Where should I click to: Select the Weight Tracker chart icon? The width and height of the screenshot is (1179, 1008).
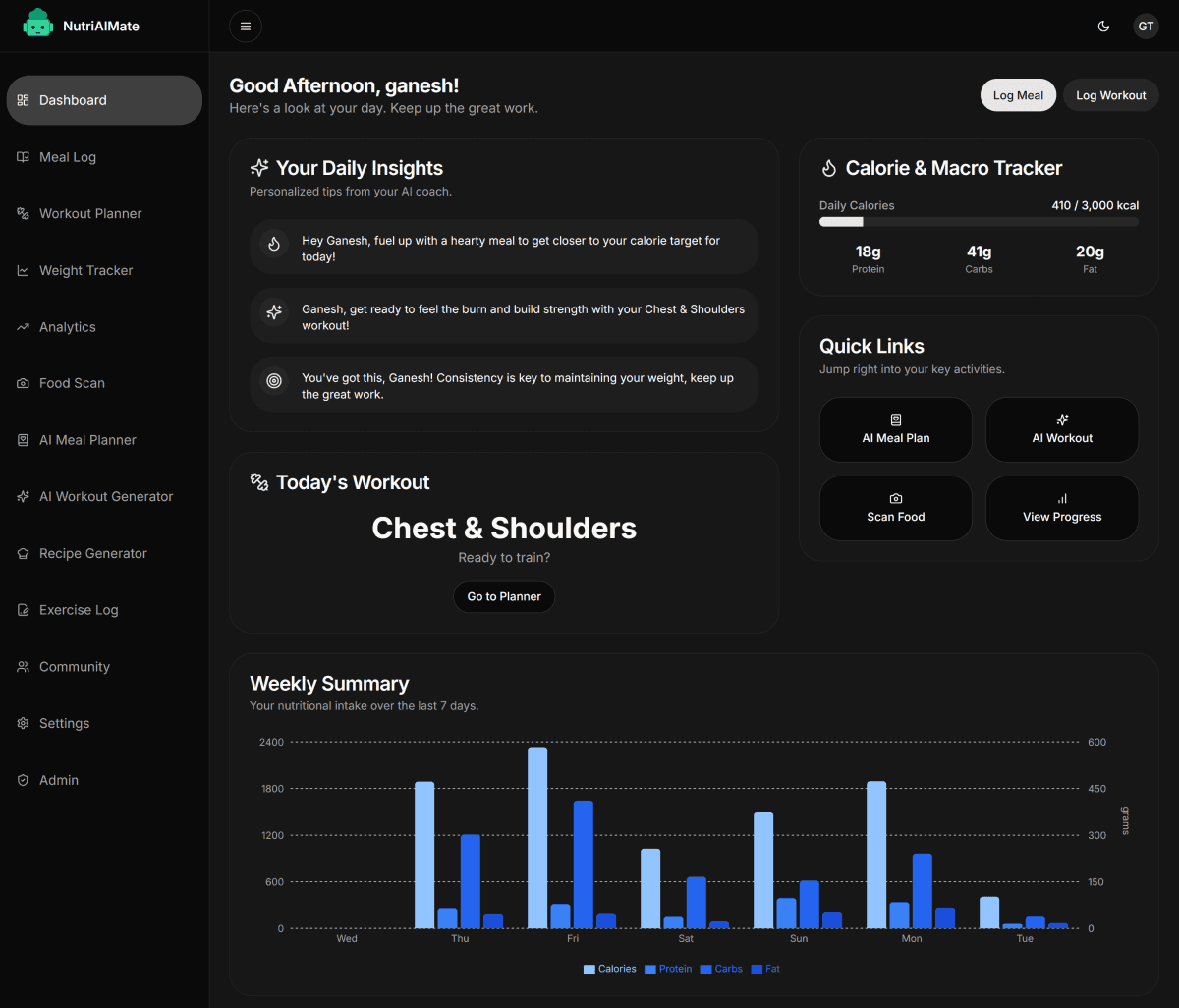pos(22,270)
